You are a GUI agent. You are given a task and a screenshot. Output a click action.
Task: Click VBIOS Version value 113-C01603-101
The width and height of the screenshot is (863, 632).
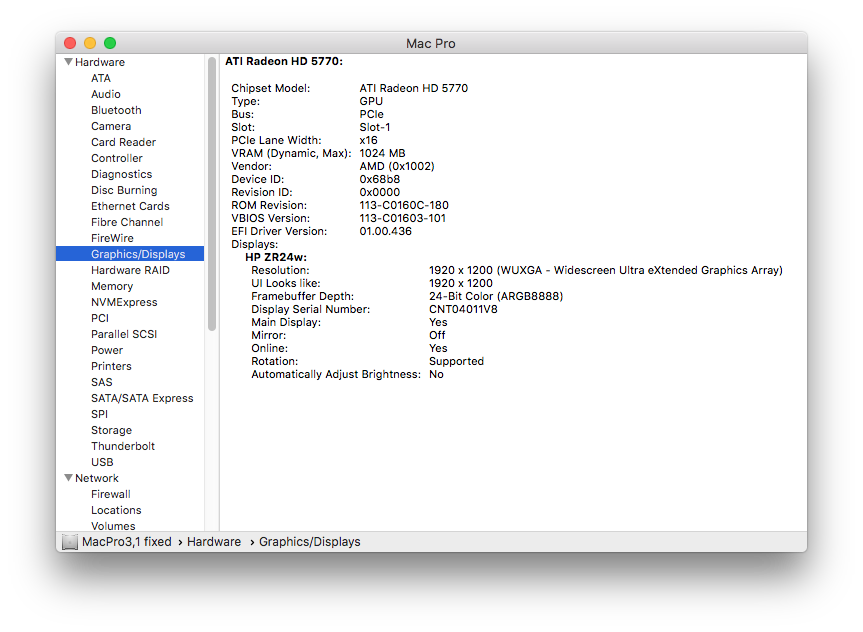(x=402, y=218)
